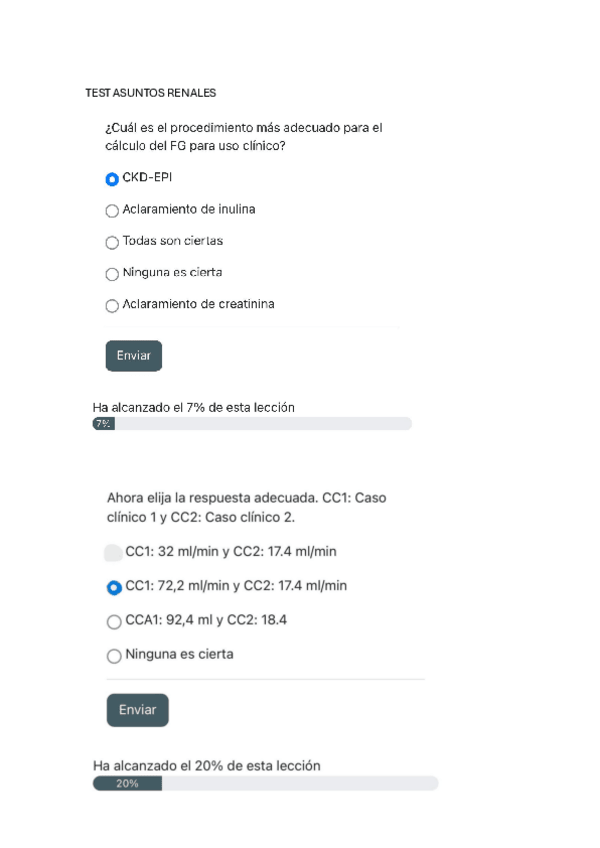Click the TEST ASUNTOS RENALES heading
Image resolution: width=600 pixels, height=848 pixels.
151,93
